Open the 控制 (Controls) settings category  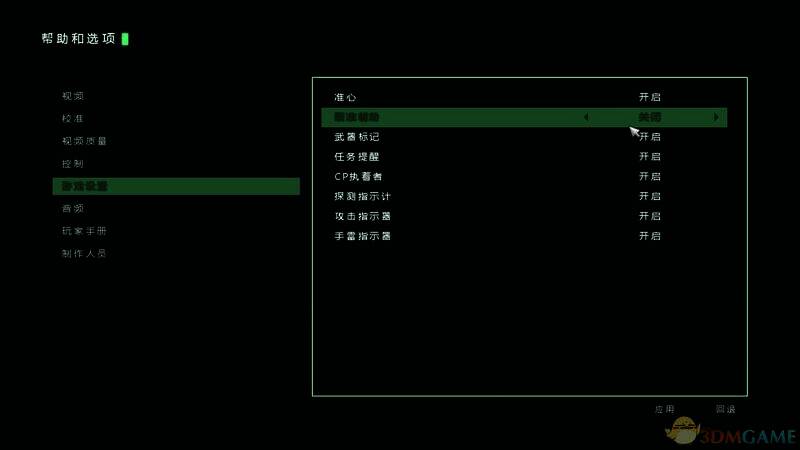point(73,163)
